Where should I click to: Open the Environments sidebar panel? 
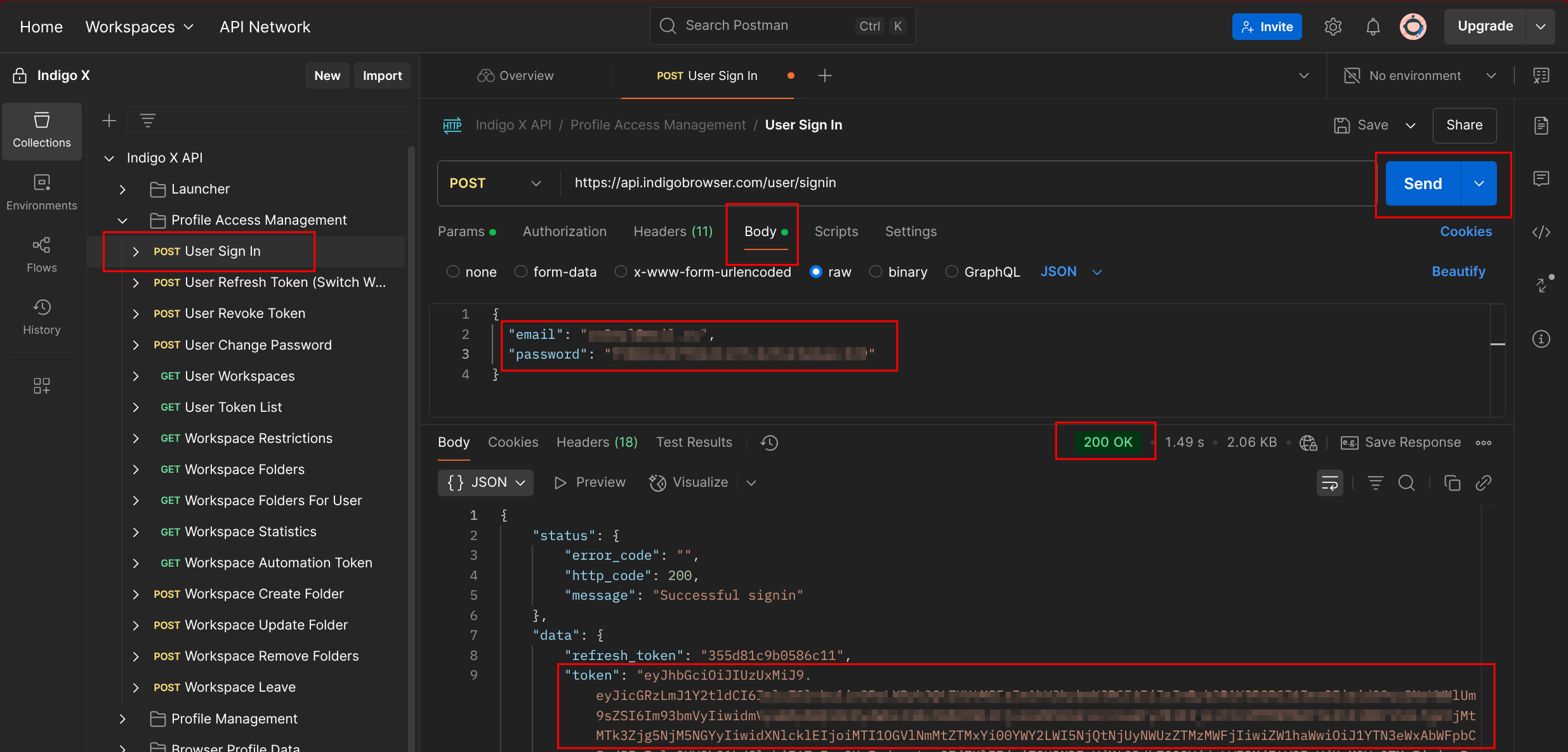(42, 193)
